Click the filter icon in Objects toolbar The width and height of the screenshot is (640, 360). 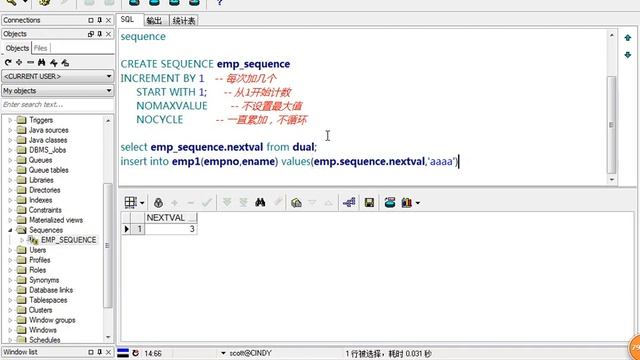[53, 62]
